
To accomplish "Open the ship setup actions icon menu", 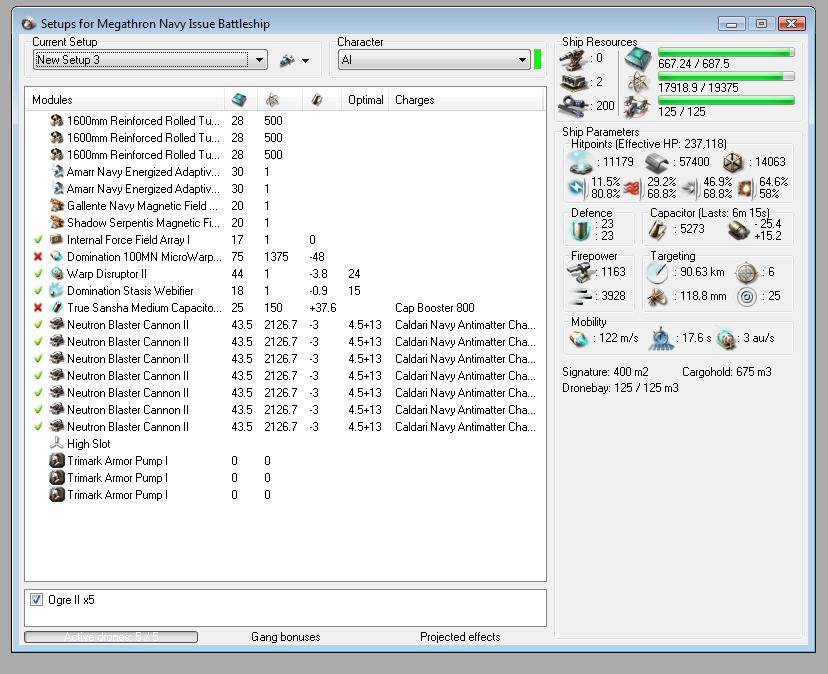I will 294,61.
